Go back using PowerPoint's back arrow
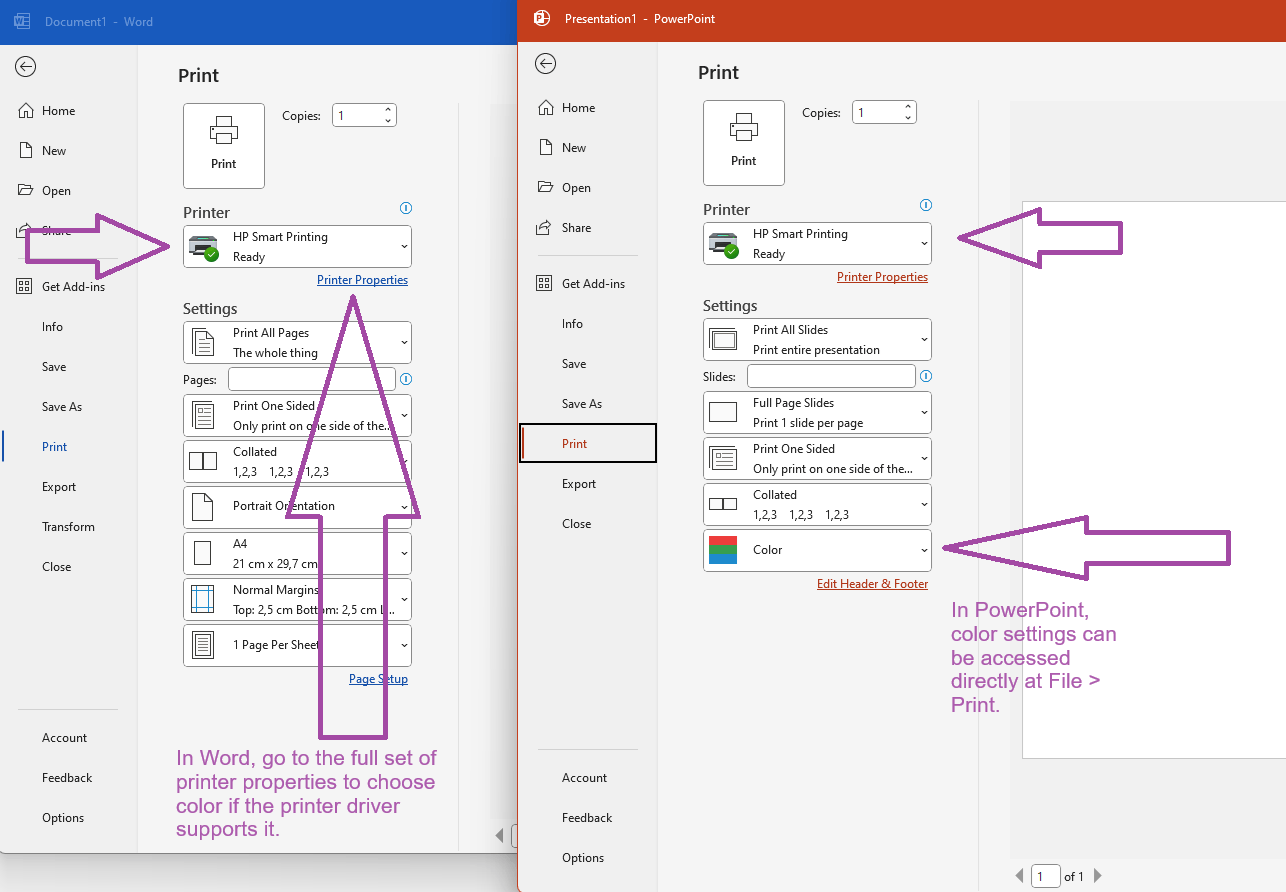The image size is (1286, 892). click(x=545, y=64)
